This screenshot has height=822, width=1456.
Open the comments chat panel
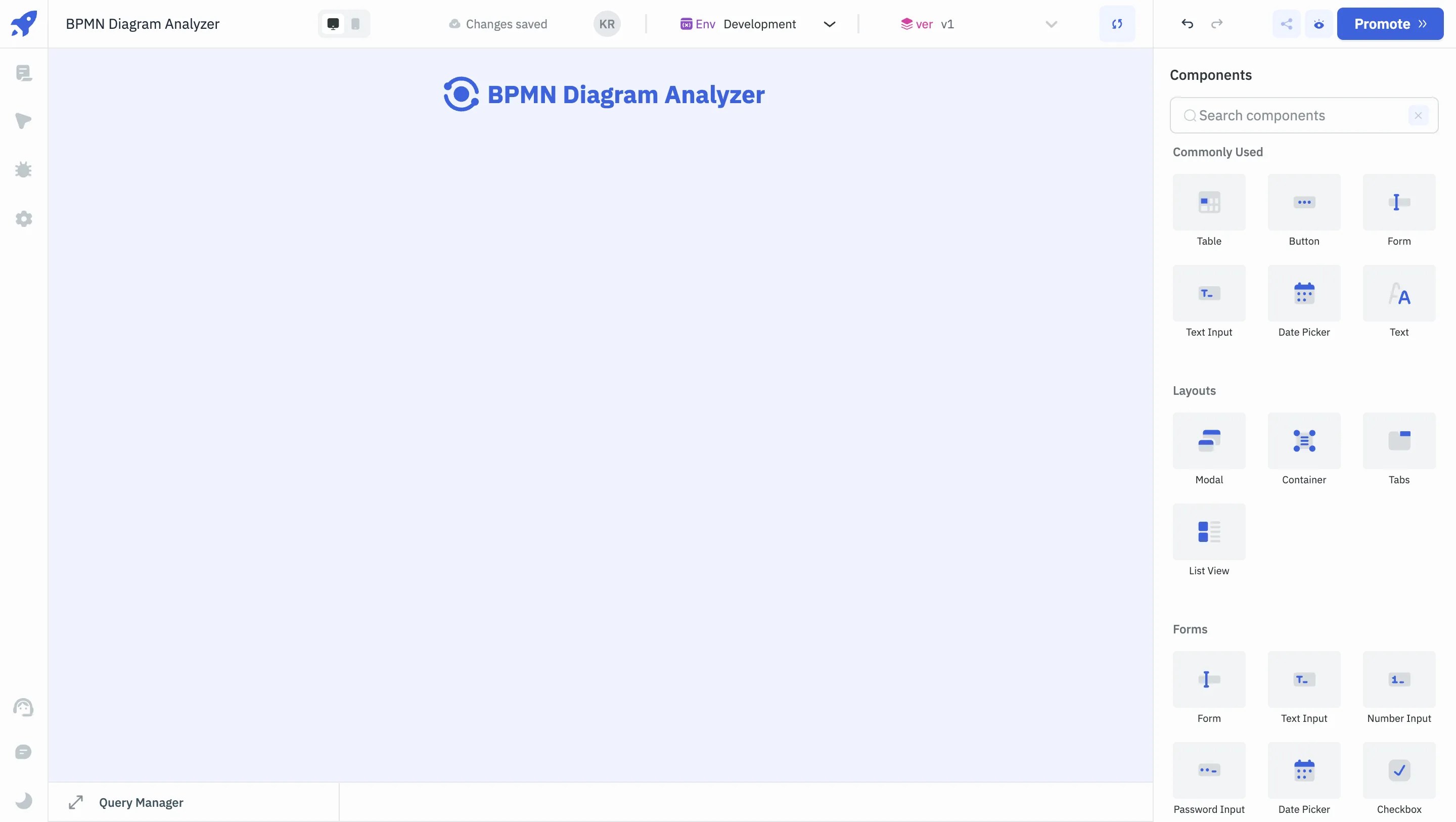click(24, 752)
